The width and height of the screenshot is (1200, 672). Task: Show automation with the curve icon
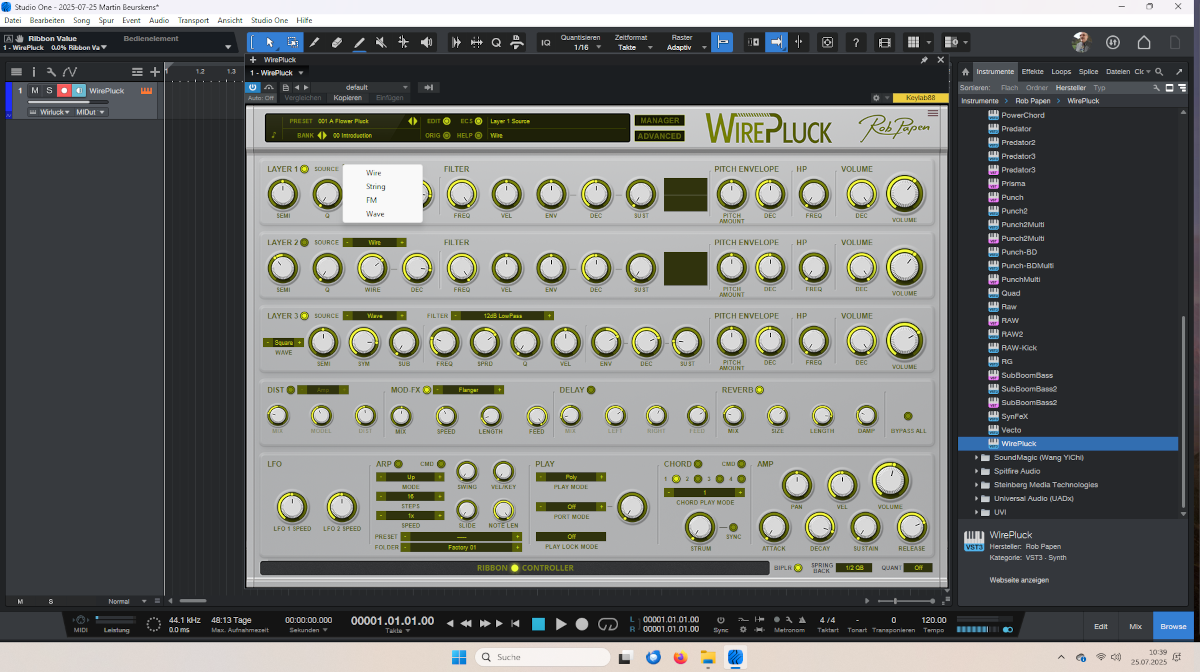coord(69,71)
